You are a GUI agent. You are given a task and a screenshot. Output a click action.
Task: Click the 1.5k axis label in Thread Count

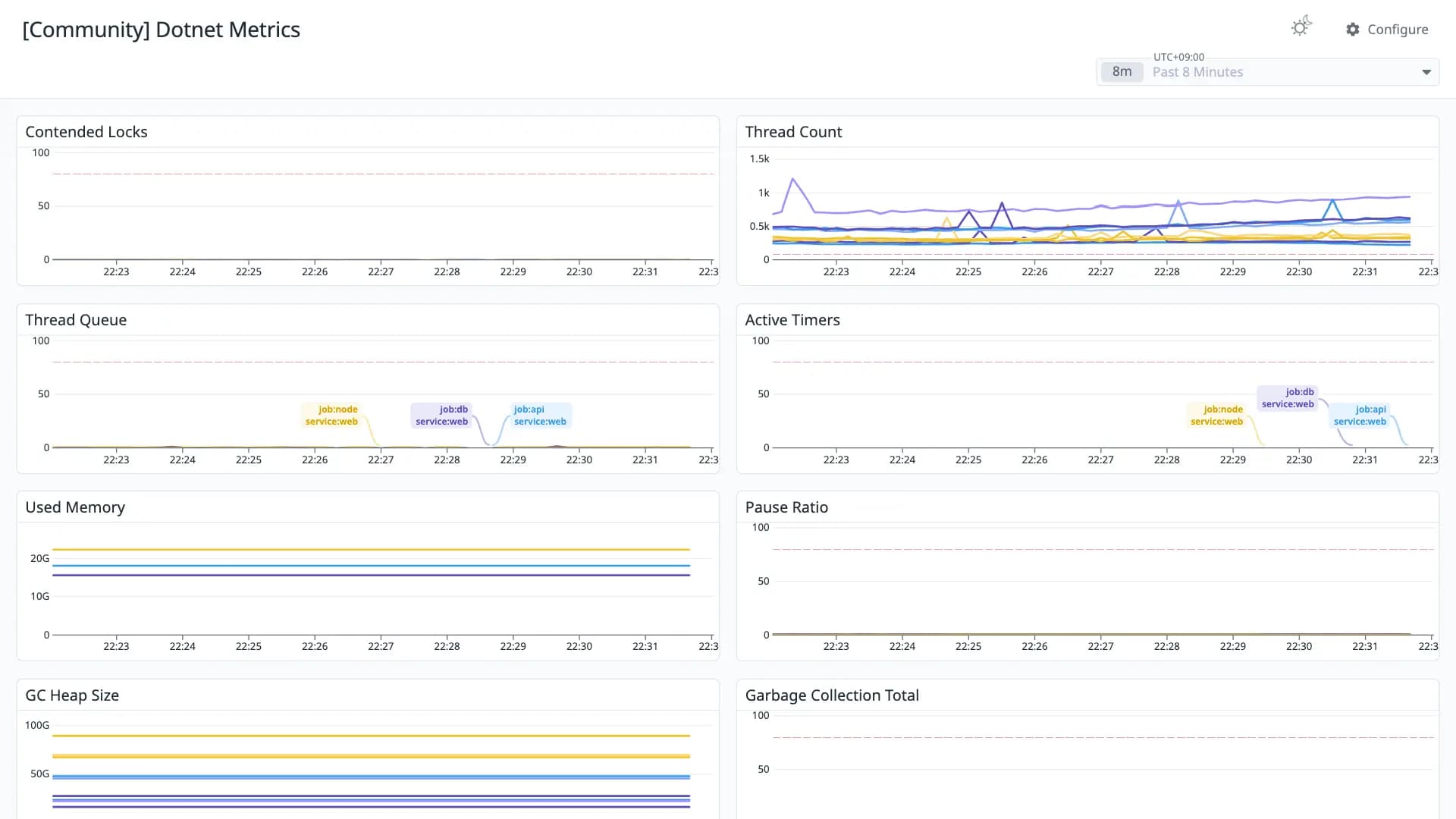[x=759, y=158]
